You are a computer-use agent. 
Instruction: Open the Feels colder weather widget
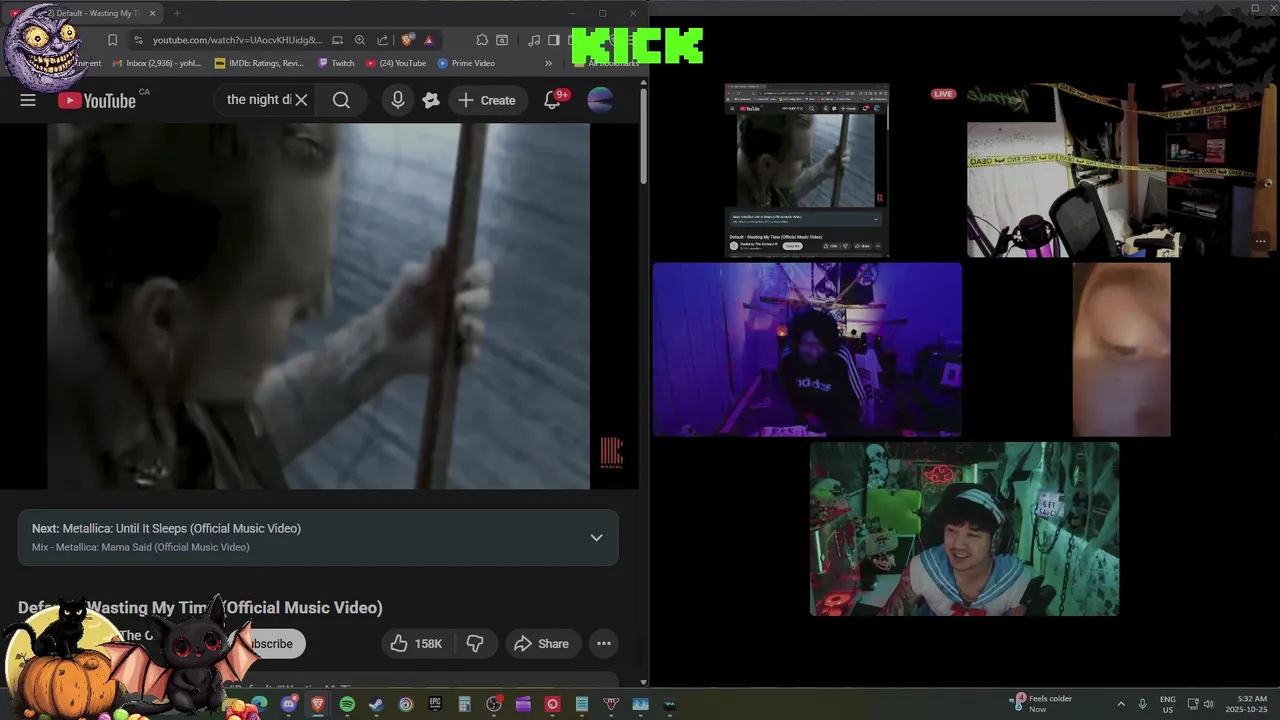1042,703
